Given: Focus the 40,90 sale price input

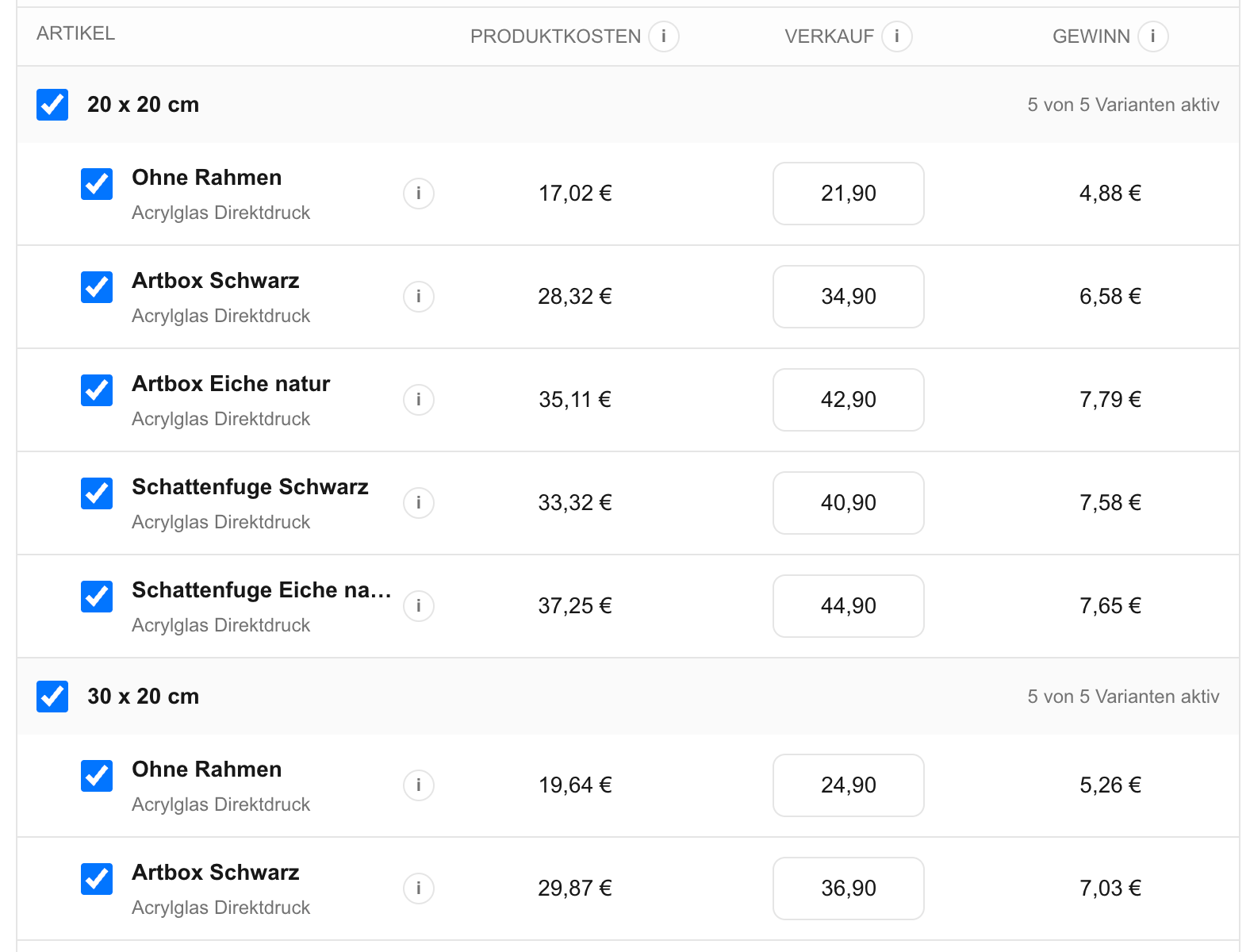Looking at the screenshot, I should click(x=849, y=503).
